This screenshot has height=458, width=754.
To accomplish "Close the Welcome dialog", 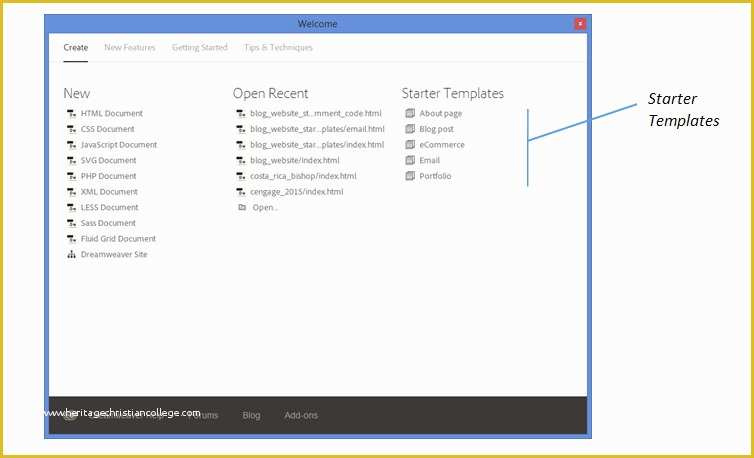I will [x=580, y=24].
